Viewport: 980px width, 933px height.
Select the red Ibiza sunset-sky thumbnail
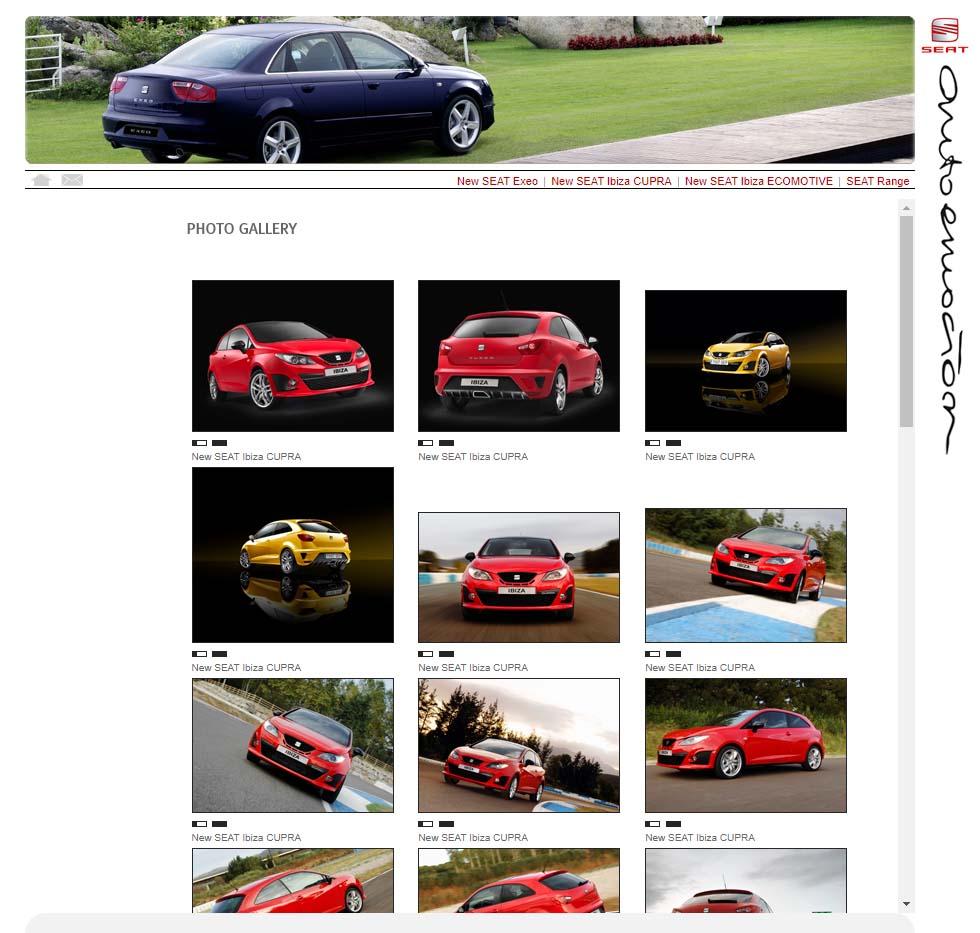(519, 746)
